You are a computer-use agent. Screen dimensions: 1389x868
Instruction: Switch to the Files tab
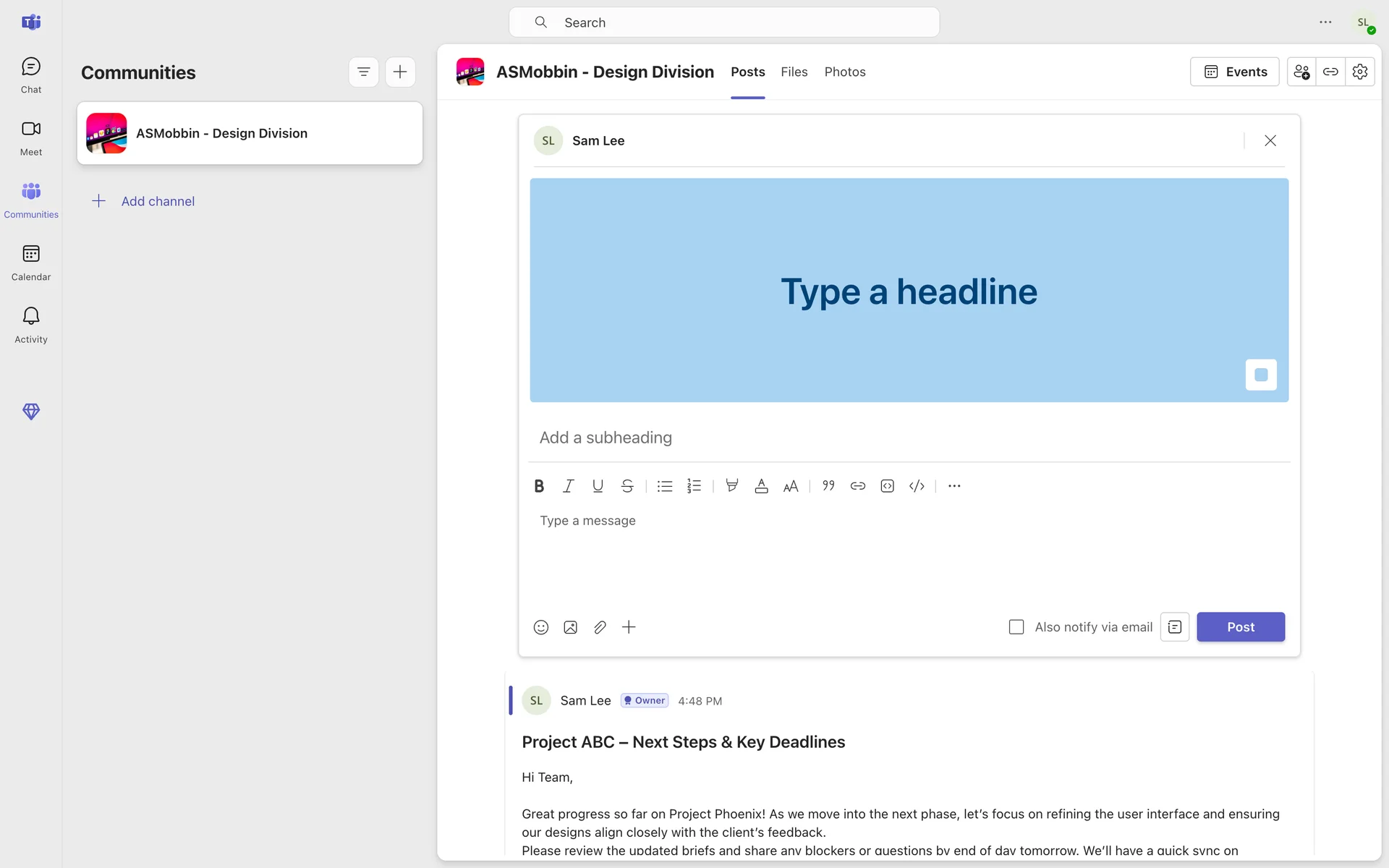tap(794, 72)
